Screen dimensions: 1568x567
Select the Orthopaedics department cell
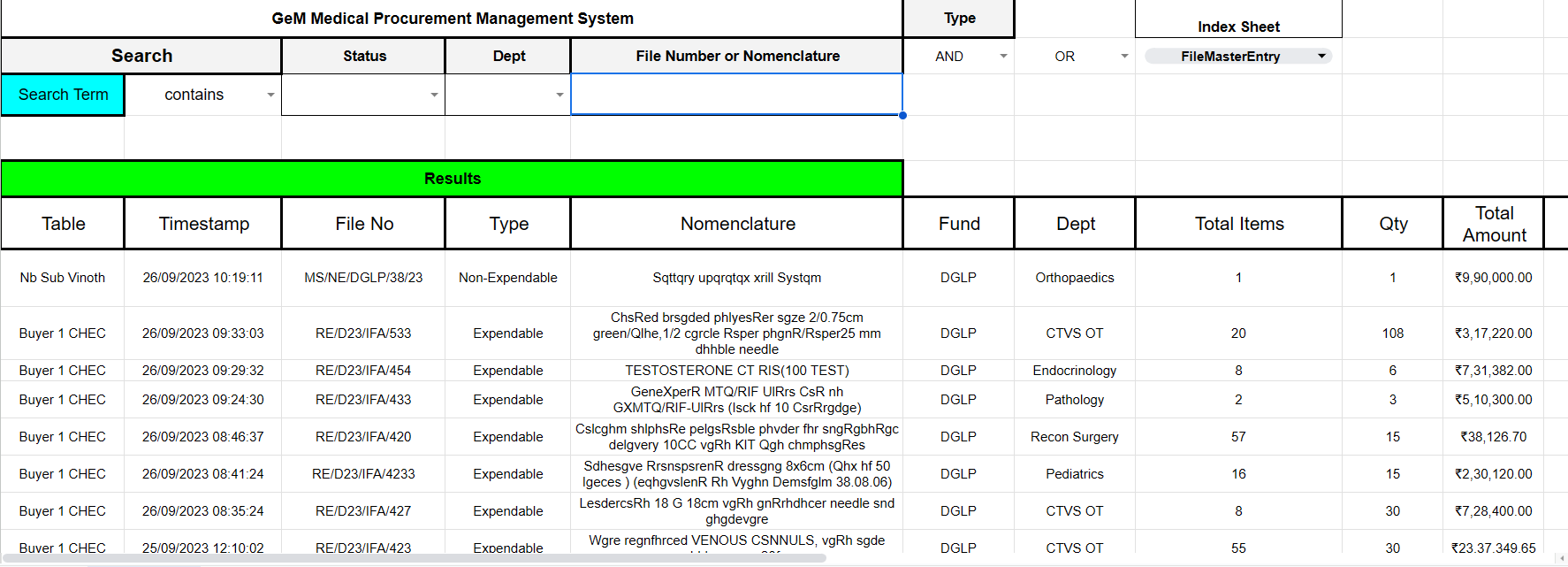point(1075,278)
